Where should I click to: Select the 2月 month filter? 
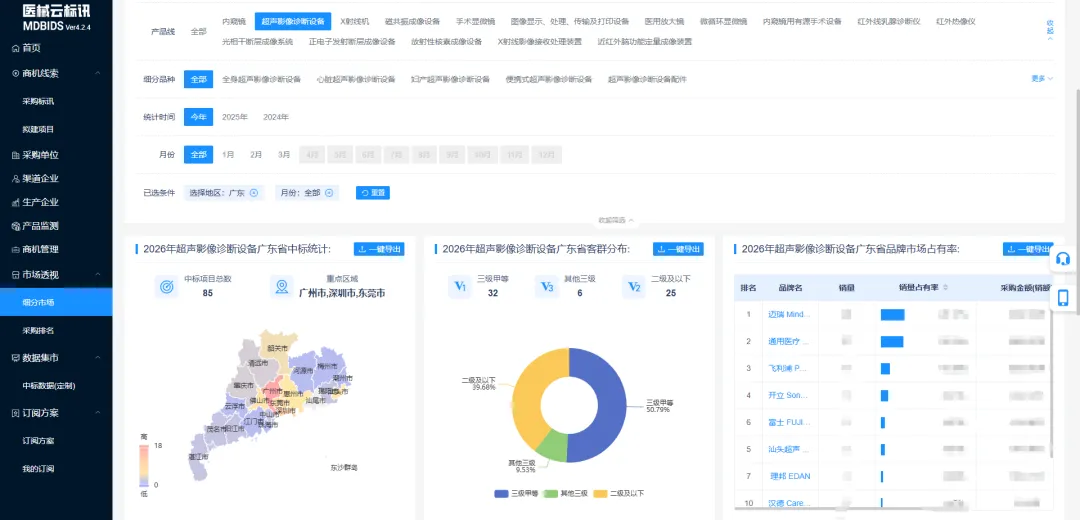click(256, 155)
